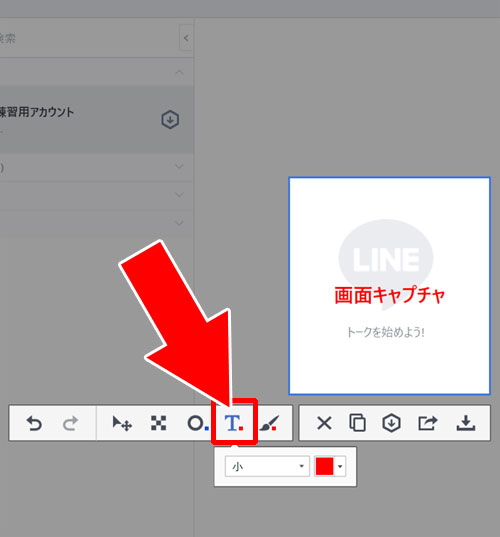Undo the last capture edit
Viewport: 500px width, 537px height.
pos(34,423)
